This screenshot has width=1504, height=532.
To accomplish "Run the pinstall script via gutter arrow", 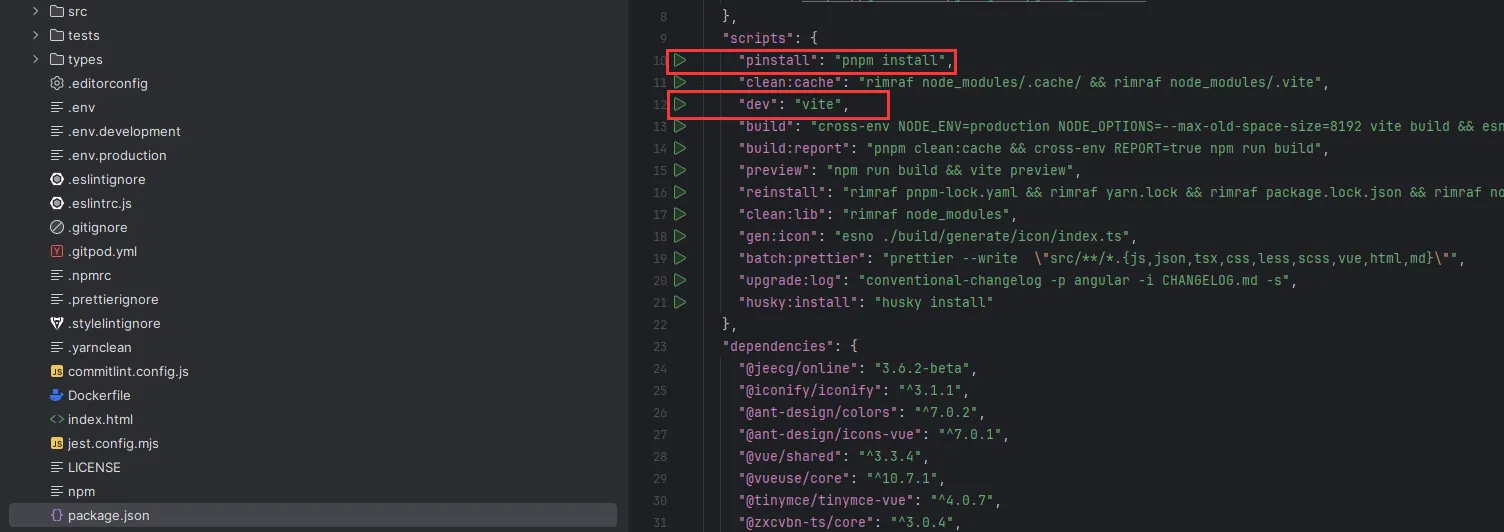I will [680, 61].
